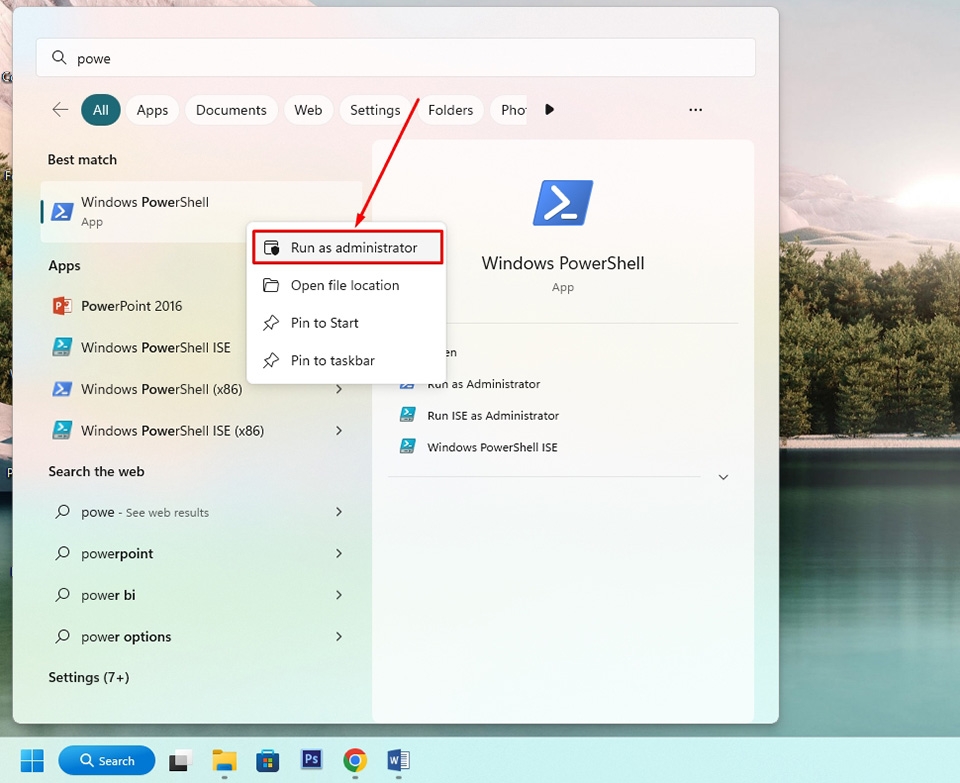Select the power options web suggestion
960x783 pixels.
[126, 637]
